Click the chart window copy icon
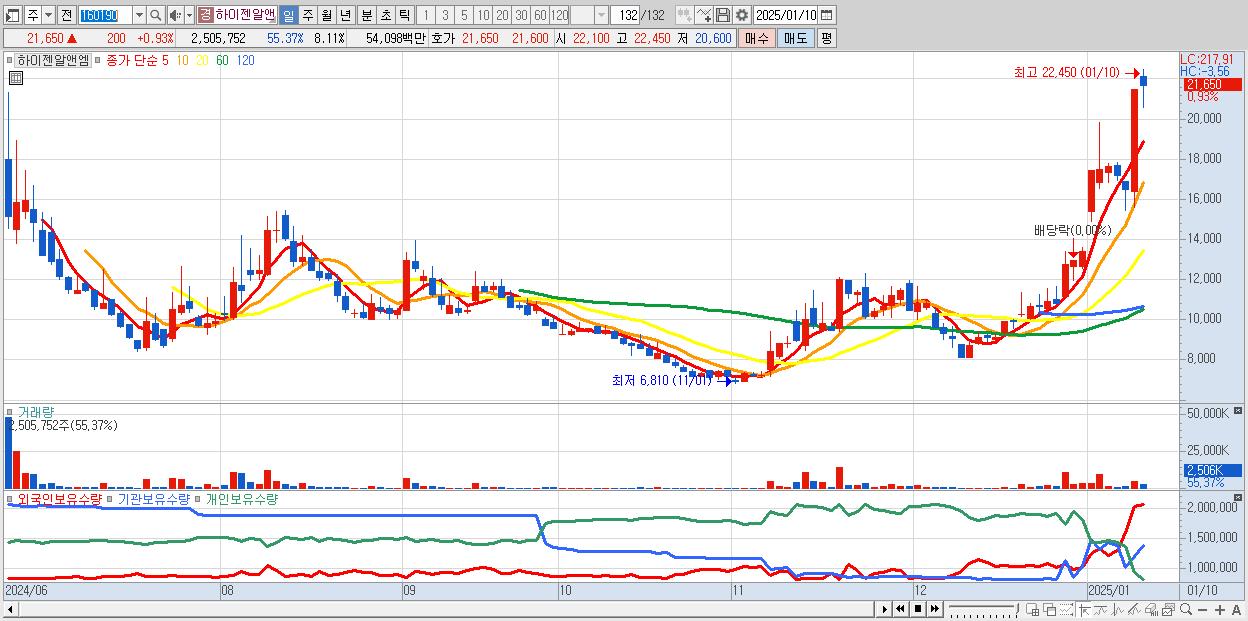The height and width of the screenshot is (621, 1248). click(x=1168, y=609)
